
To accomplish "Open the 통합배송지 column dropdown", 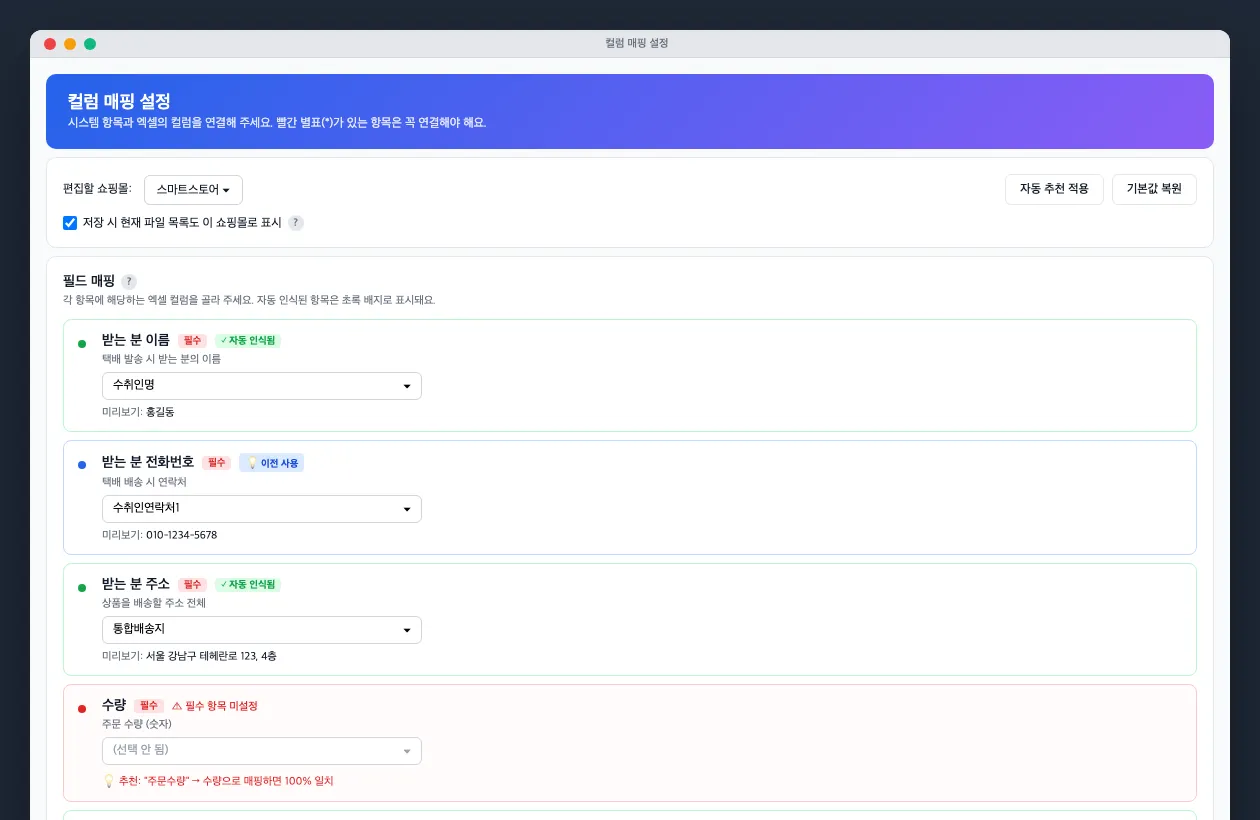I will click(262, 630).
